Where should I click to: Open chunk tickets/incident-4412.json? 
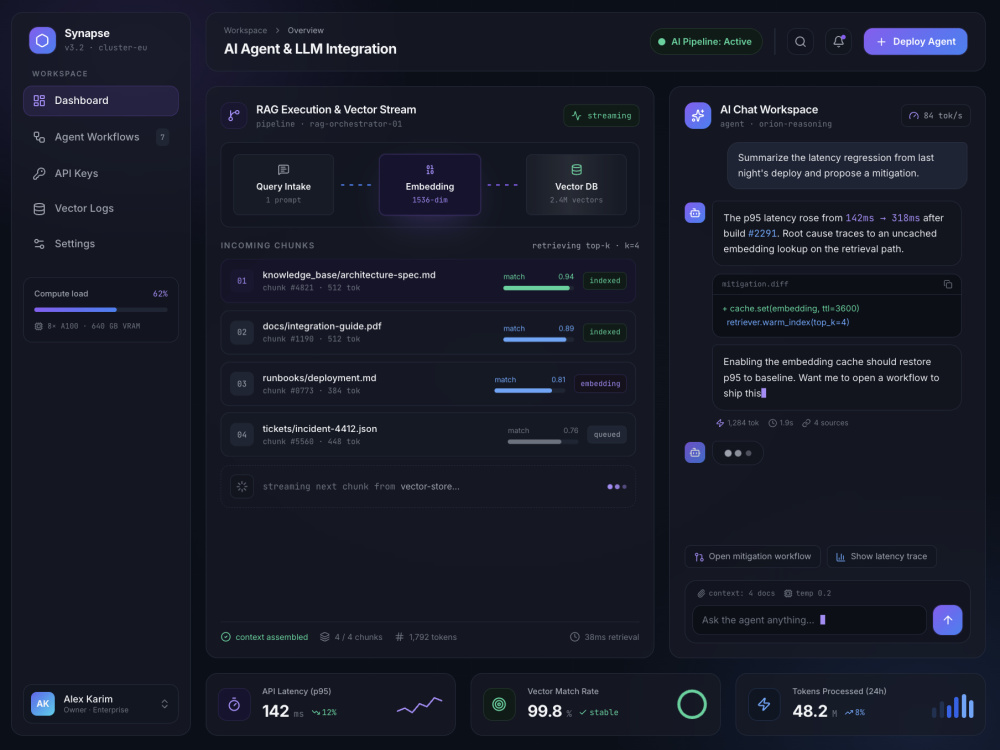(x=428, y=434)
